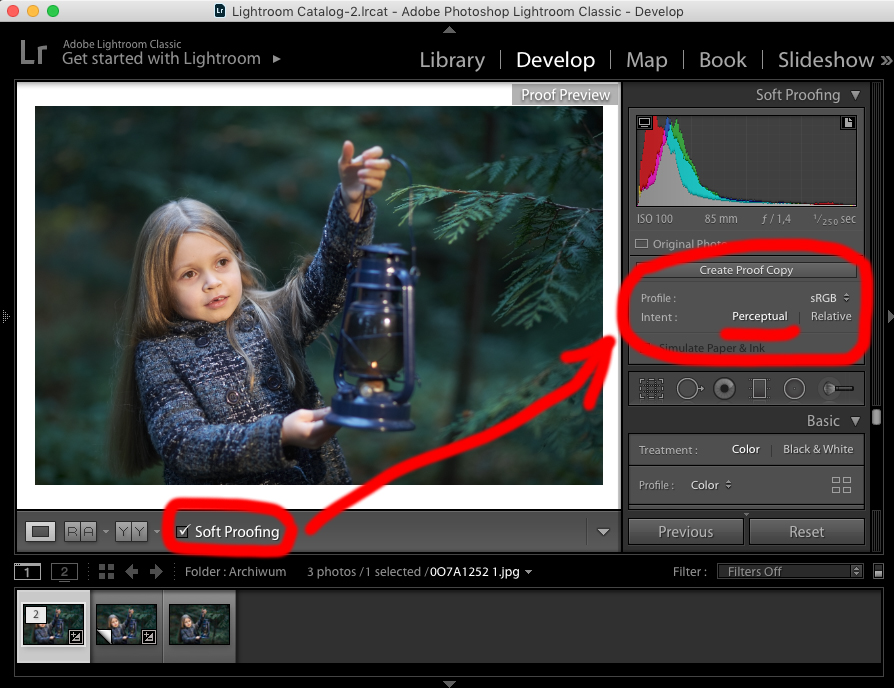This screenshot has width=894, height=688.
Task: Open the Filters Off dropdown
Action: point(790,571)
